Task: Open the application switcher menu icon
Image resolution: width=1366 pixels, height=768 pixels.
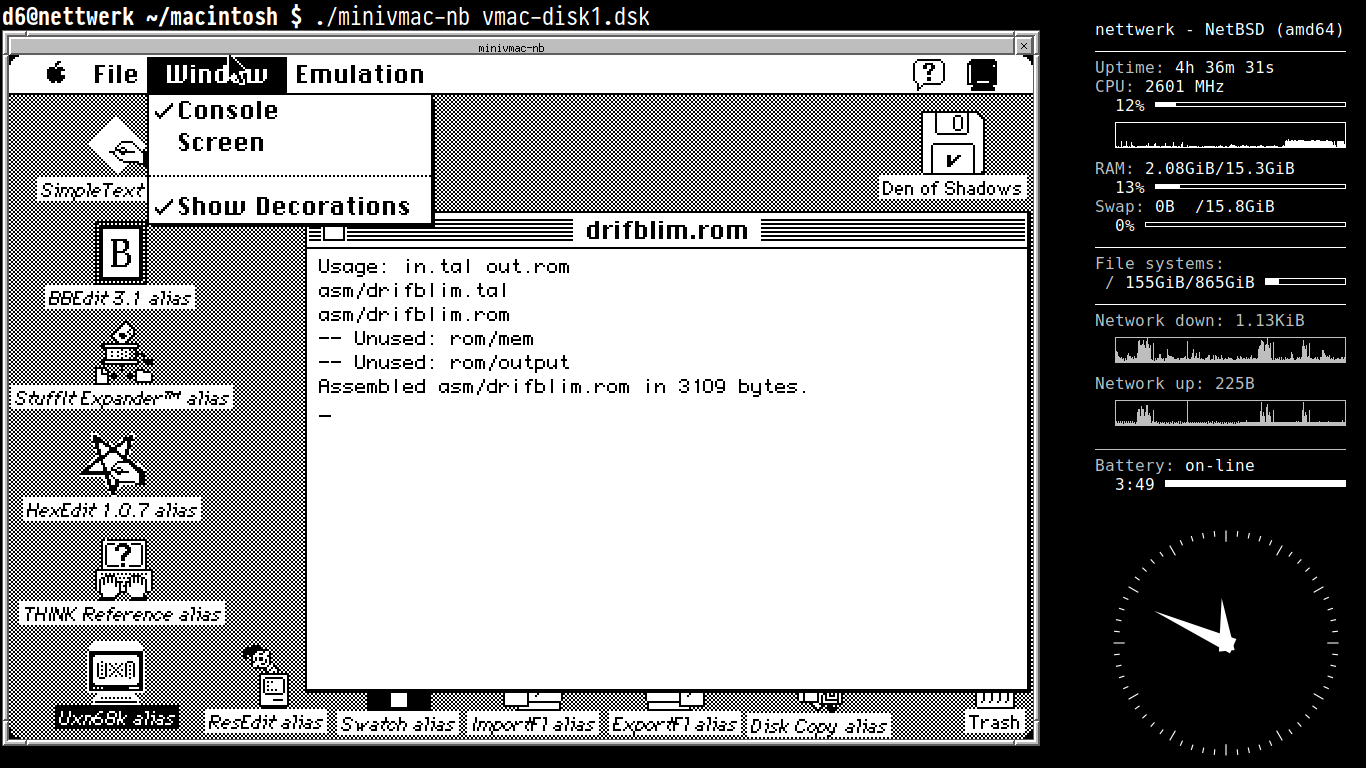Action: pyautogui.click(x=983, y=74)
